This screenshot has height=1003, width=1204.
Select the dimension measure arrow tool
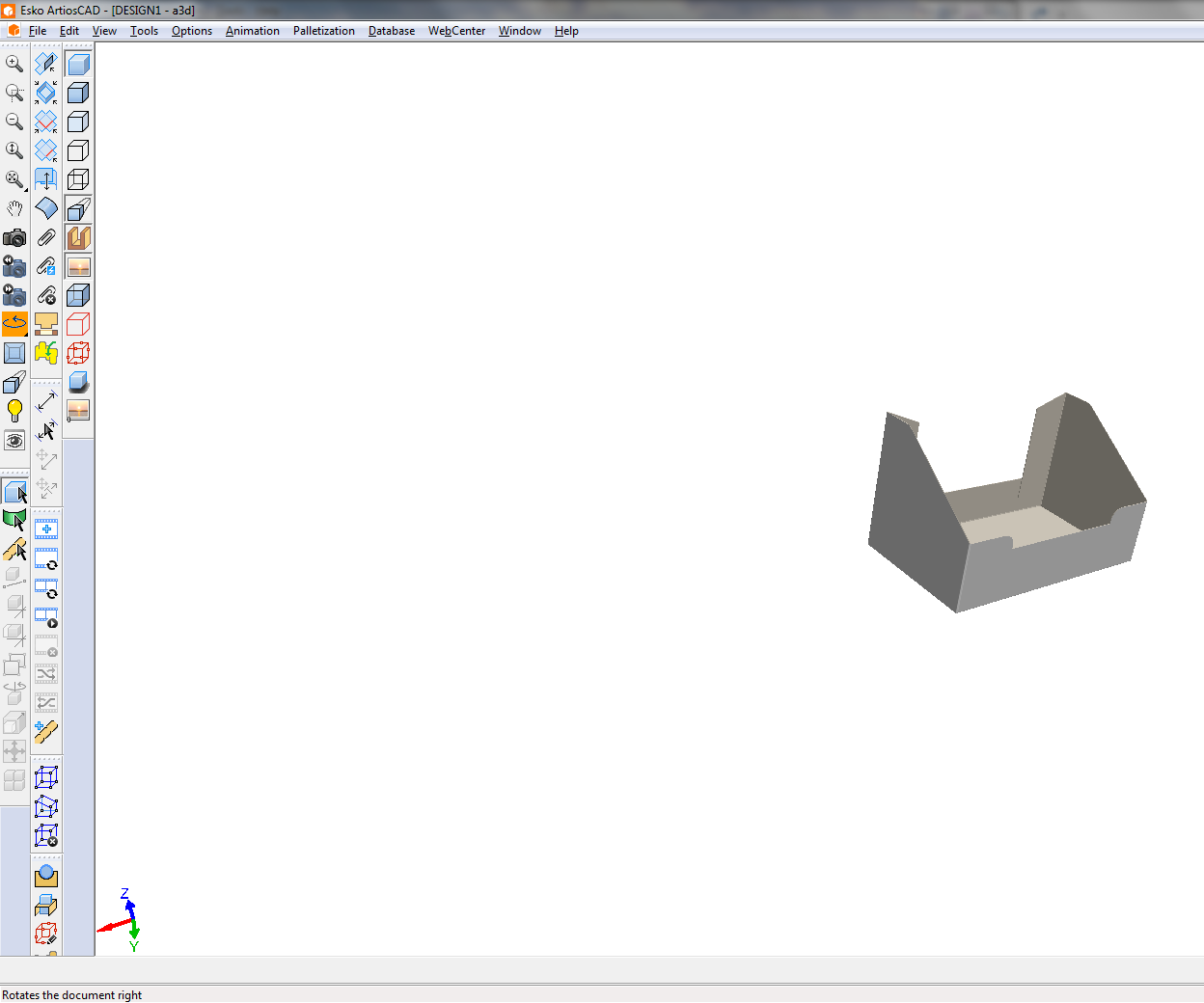point(46,401)
